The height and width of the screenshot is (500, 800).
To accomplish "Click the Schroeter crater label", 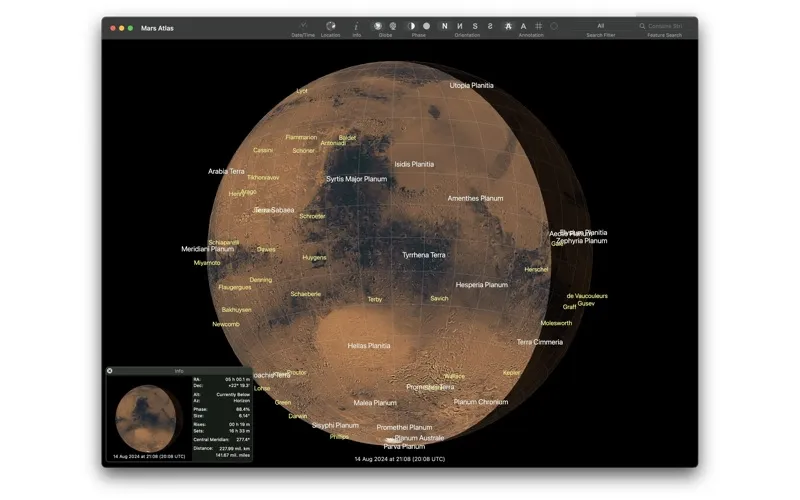I will click(312, 216).
